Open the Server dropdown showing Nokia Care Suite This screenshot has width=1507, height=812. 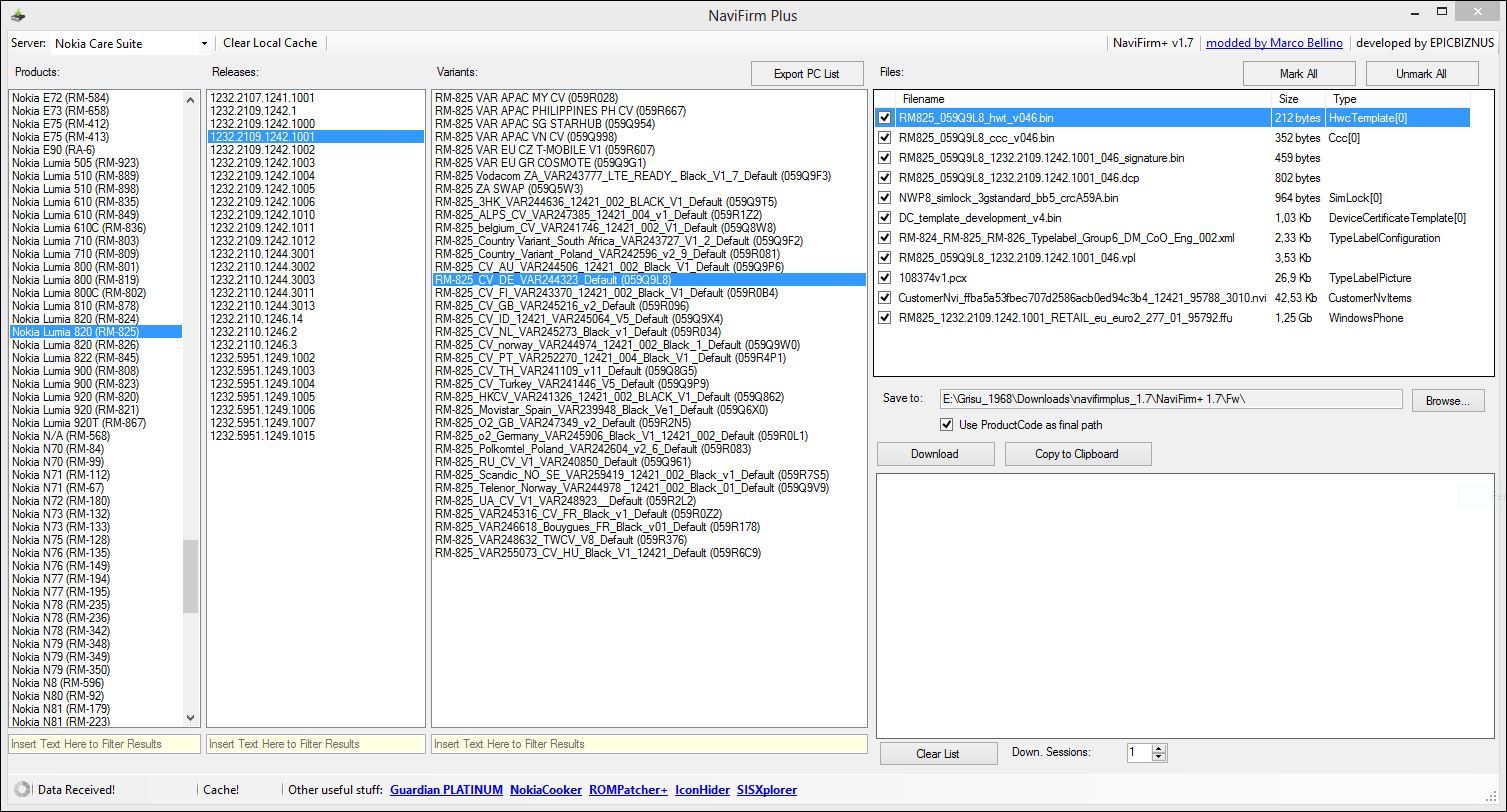coord(130,43)
